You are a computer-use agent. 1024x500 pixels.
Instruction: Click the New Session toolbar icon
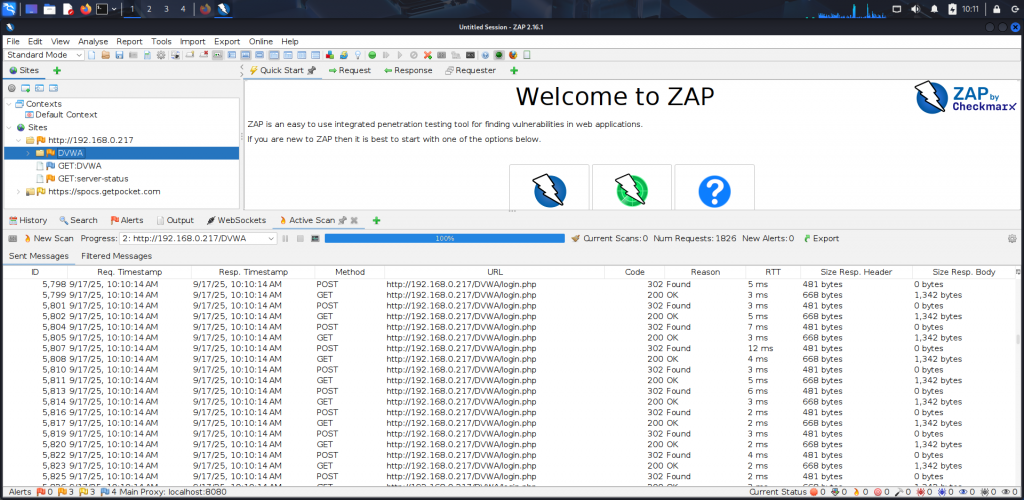(x=91, y=55)
